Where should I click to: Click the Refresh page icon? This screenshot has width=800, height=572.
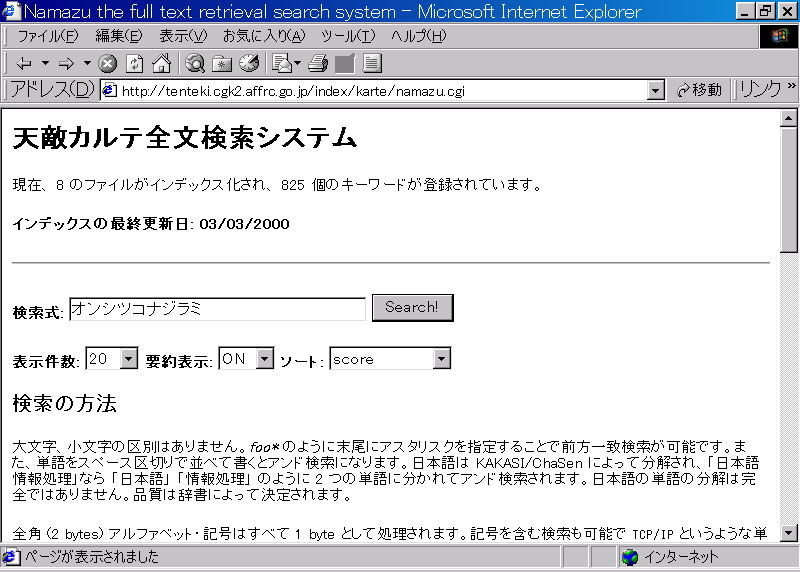point(134,64)
